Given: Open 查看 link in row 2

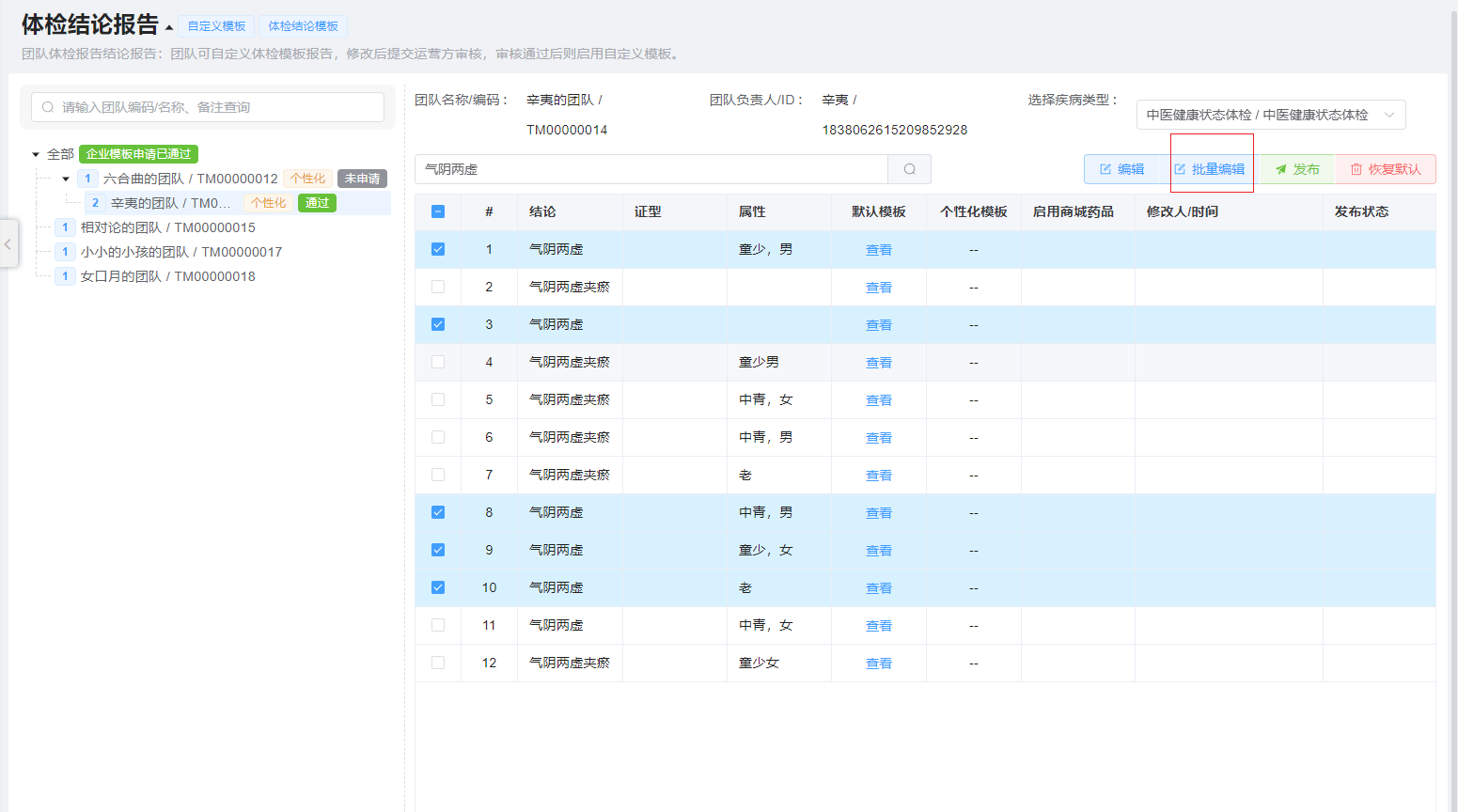Looking at the screenshot, I should point(879,288).
